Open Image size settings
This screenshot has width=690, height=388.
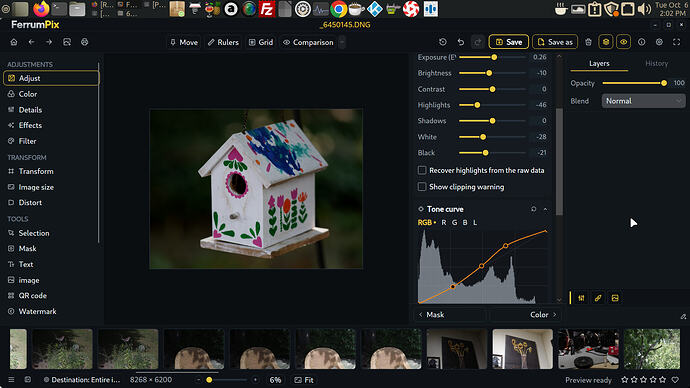51,187
